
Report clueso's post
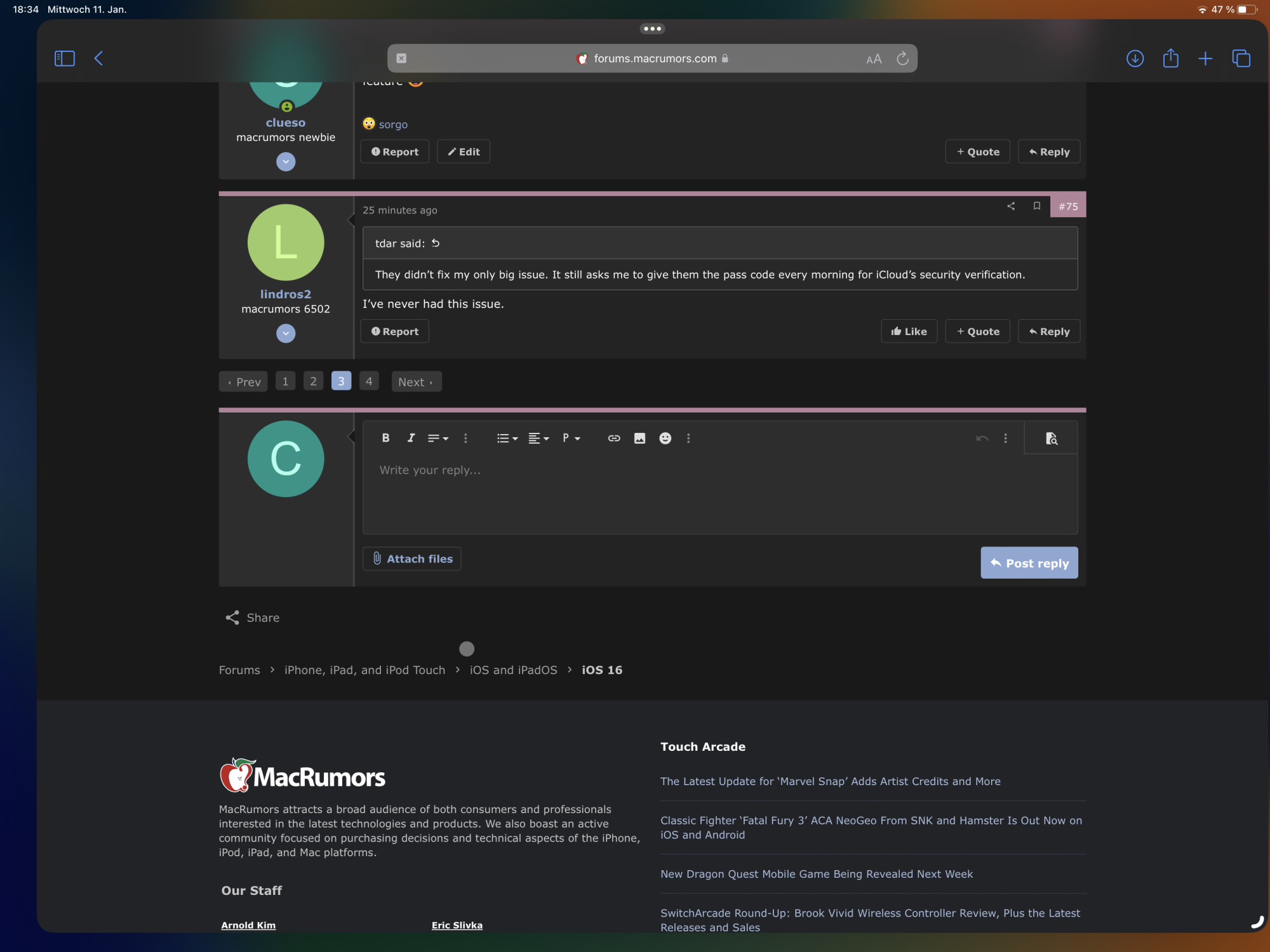[x=395, y=152]
